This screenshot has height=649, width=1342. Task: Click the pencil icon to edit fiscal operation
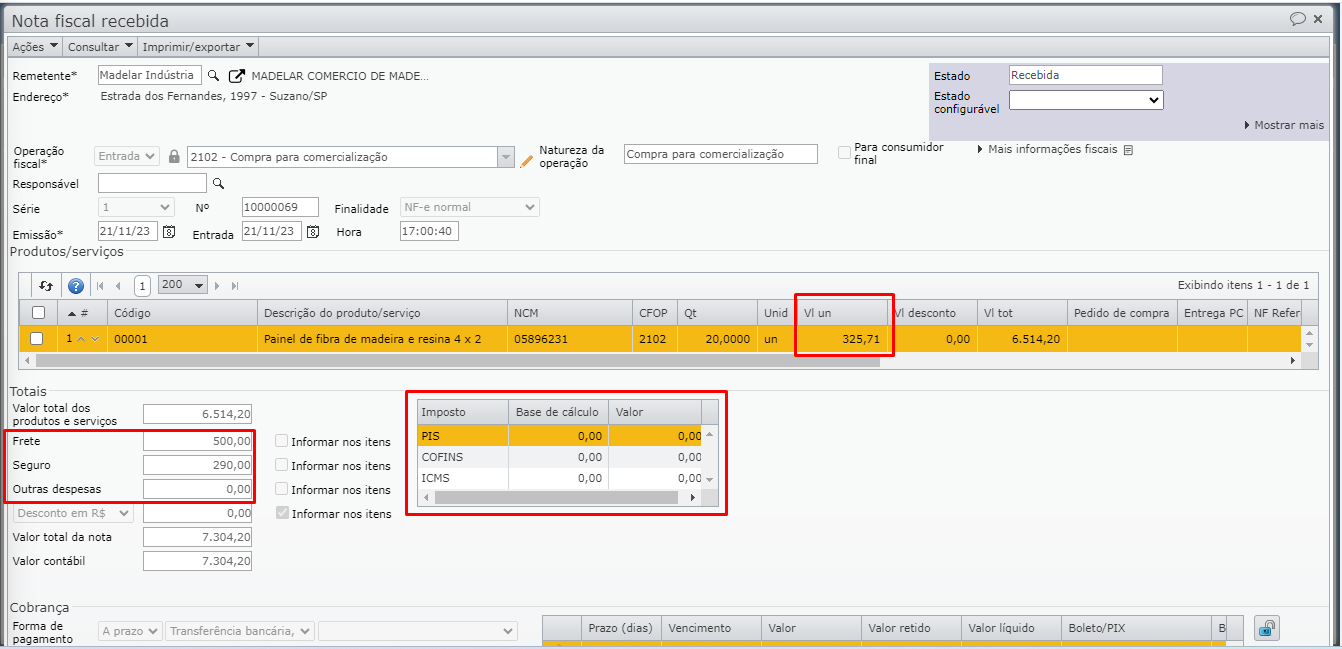click(x=527, y=159)
